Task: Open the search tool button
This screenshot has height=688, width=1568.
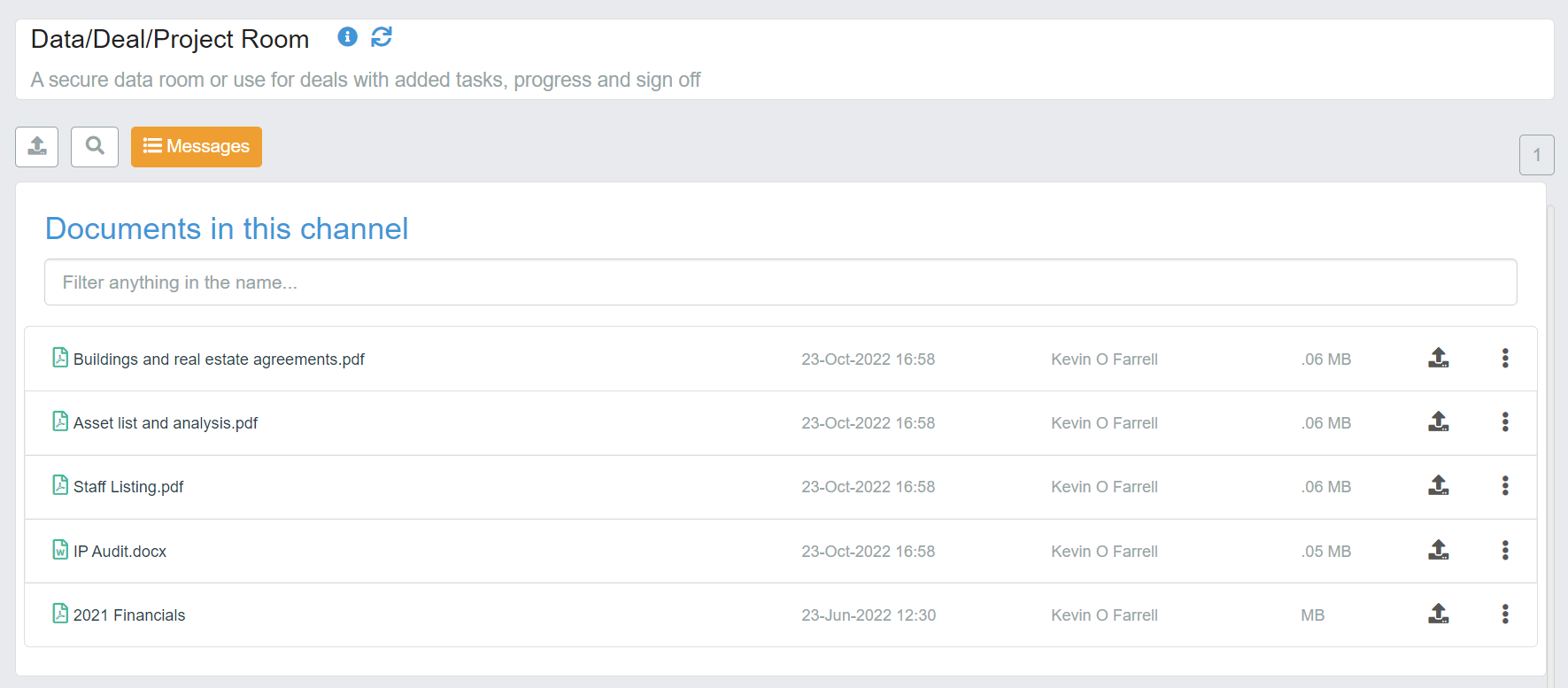Action: tap(95, 146)
